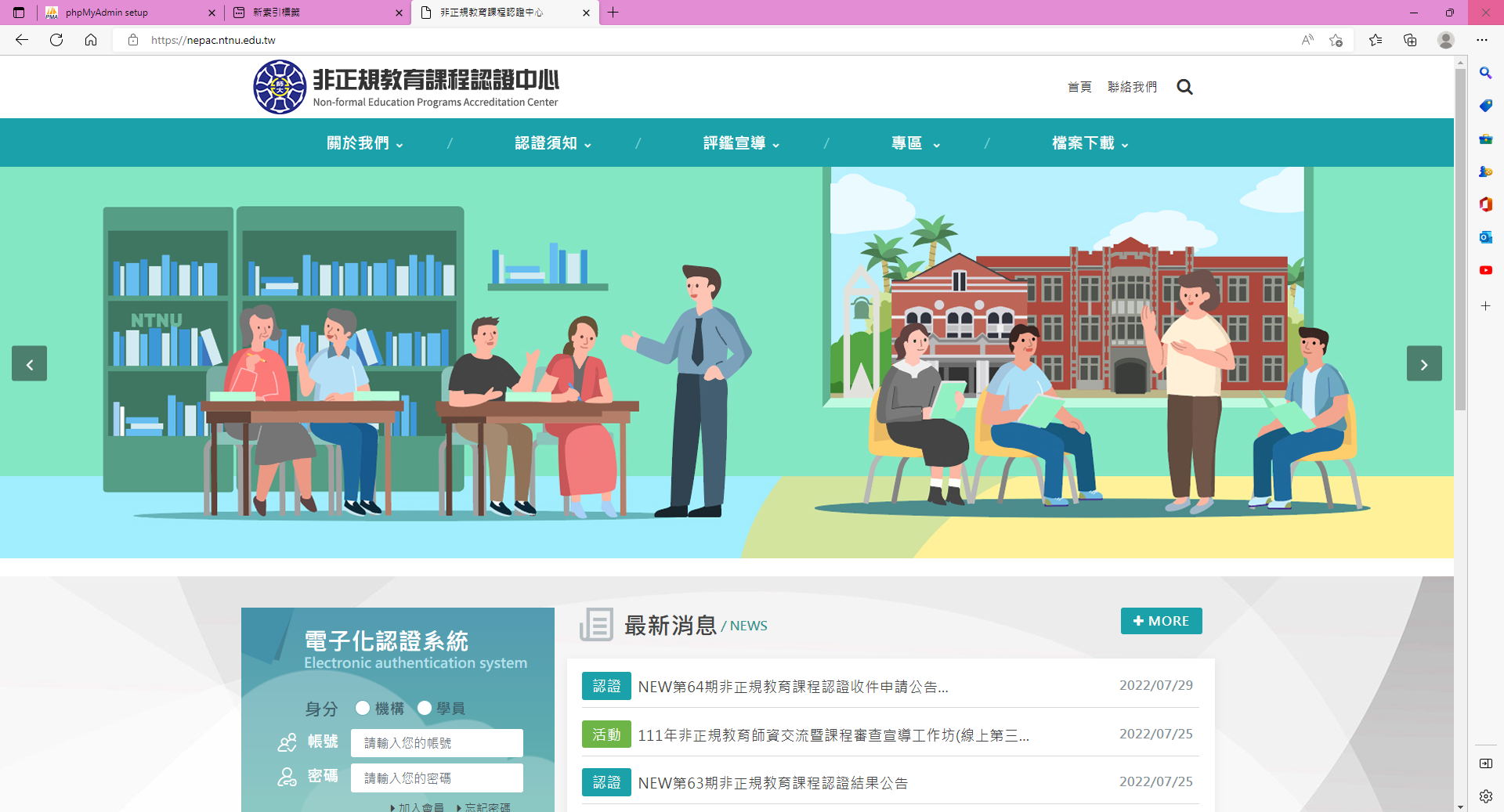The width and height of the screenshot is (1504, 812).
Task: Open news item 第64期非正規教育課程認證收件申請公告
Action: [x=793, y=687]
